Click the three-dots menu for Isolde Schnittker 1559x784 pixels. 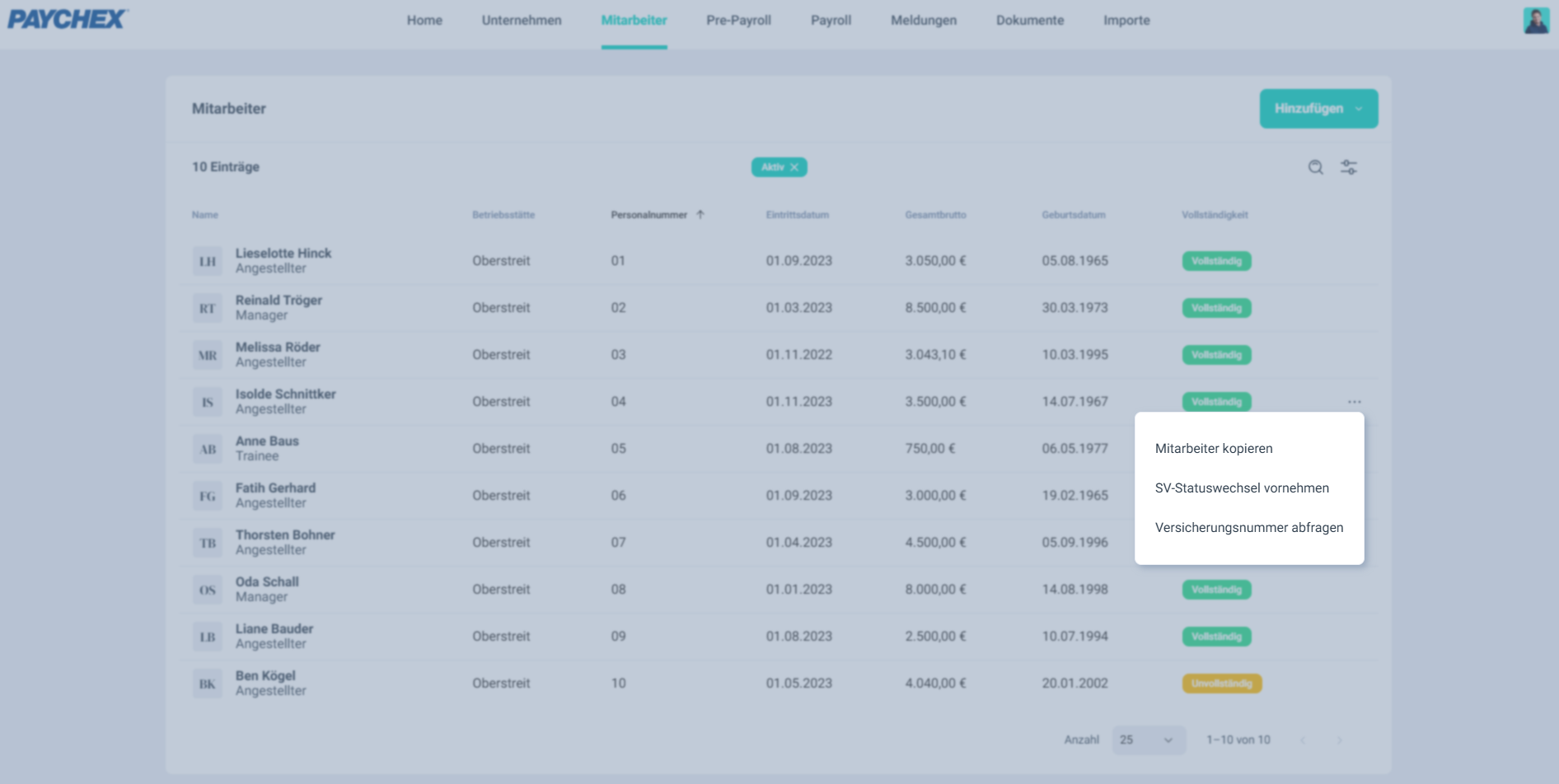pos(1355,402)
